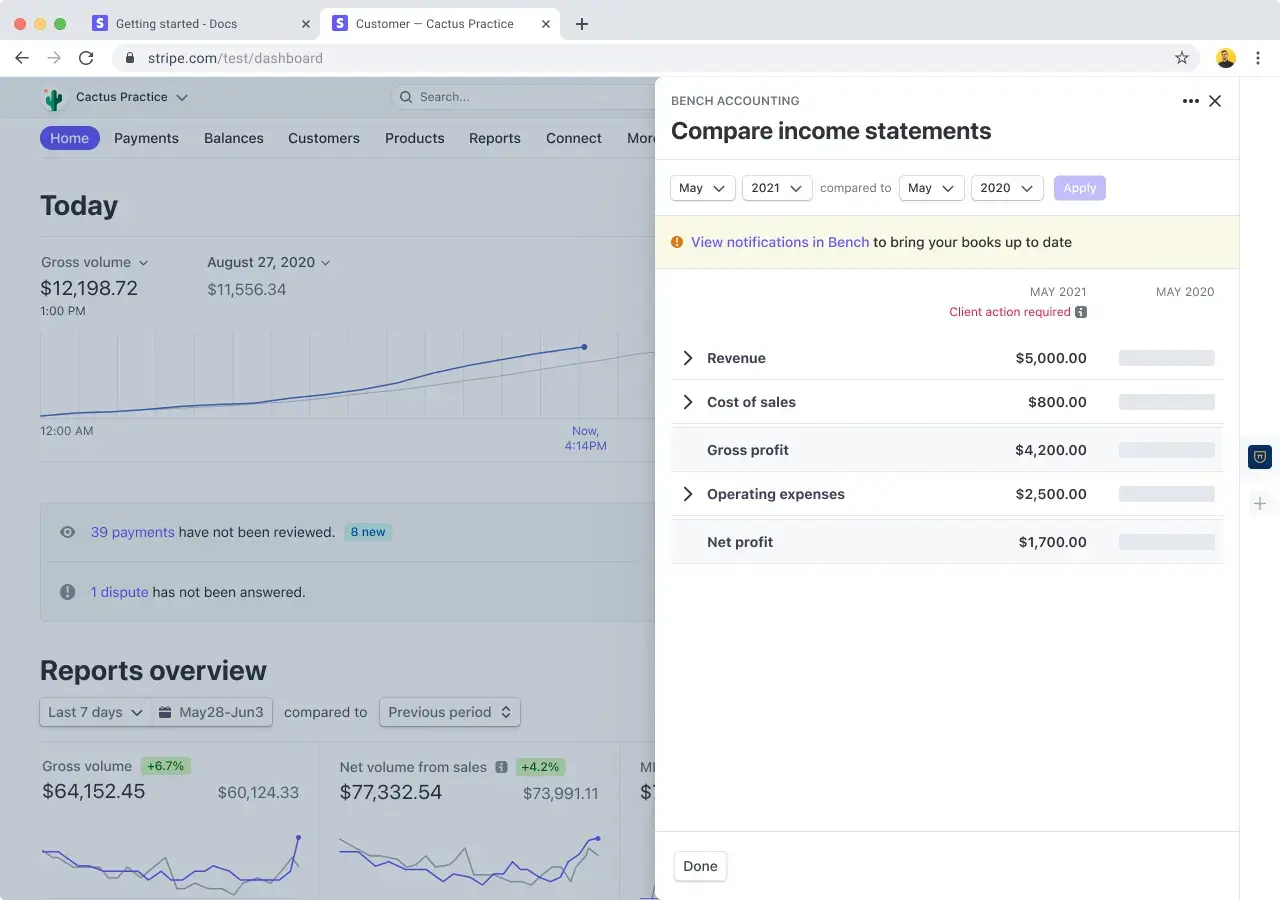This screenshot has width=1280, height=900.
Task: Click the +6.7% Gross volume badge
Action: (166, 766)
